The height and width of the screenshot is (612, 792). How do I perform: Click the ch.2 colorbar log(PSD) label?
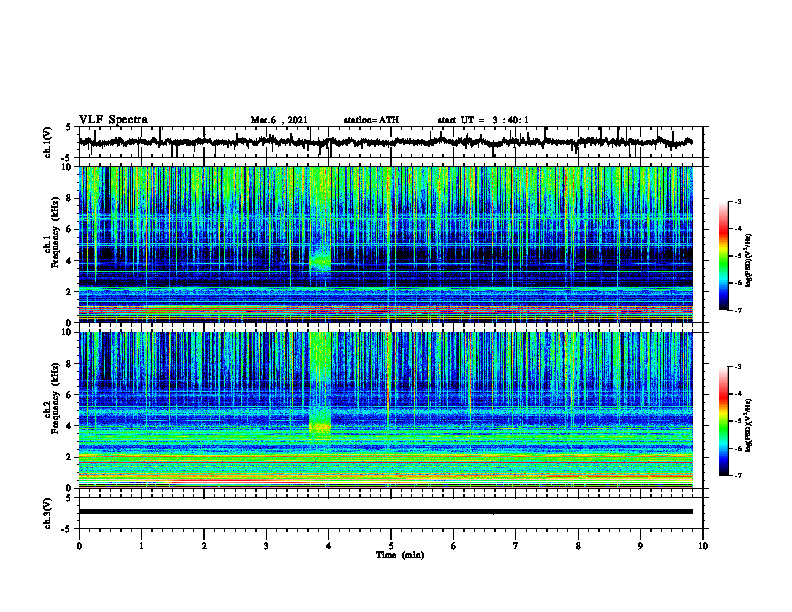click(x=749, y=425)
